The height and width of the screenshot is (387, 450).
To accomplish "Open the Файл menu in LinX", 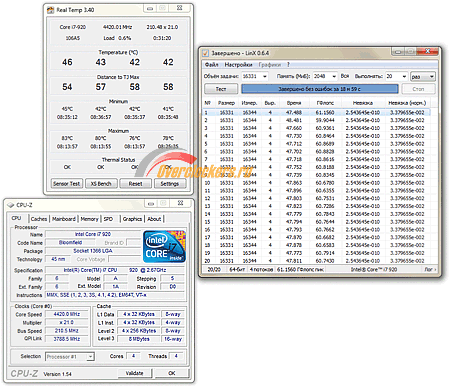I will (212, 65).
